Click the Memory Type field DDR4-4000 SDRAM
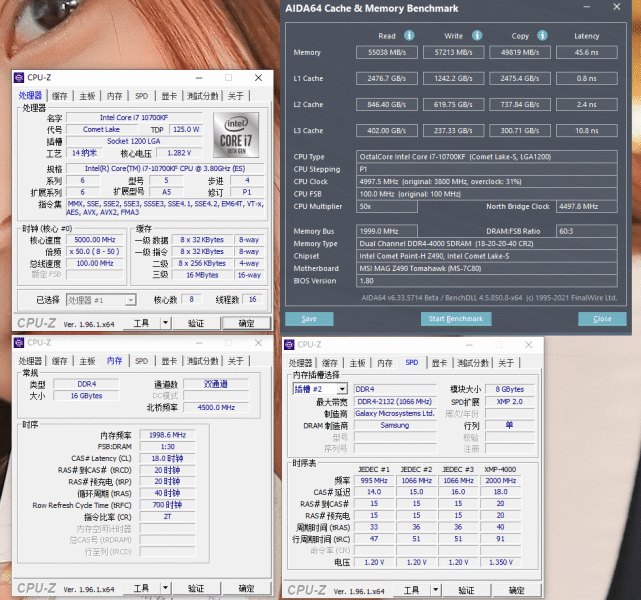Image resolution: width=641 pixels, height=600 pixels. pos(486,244)
